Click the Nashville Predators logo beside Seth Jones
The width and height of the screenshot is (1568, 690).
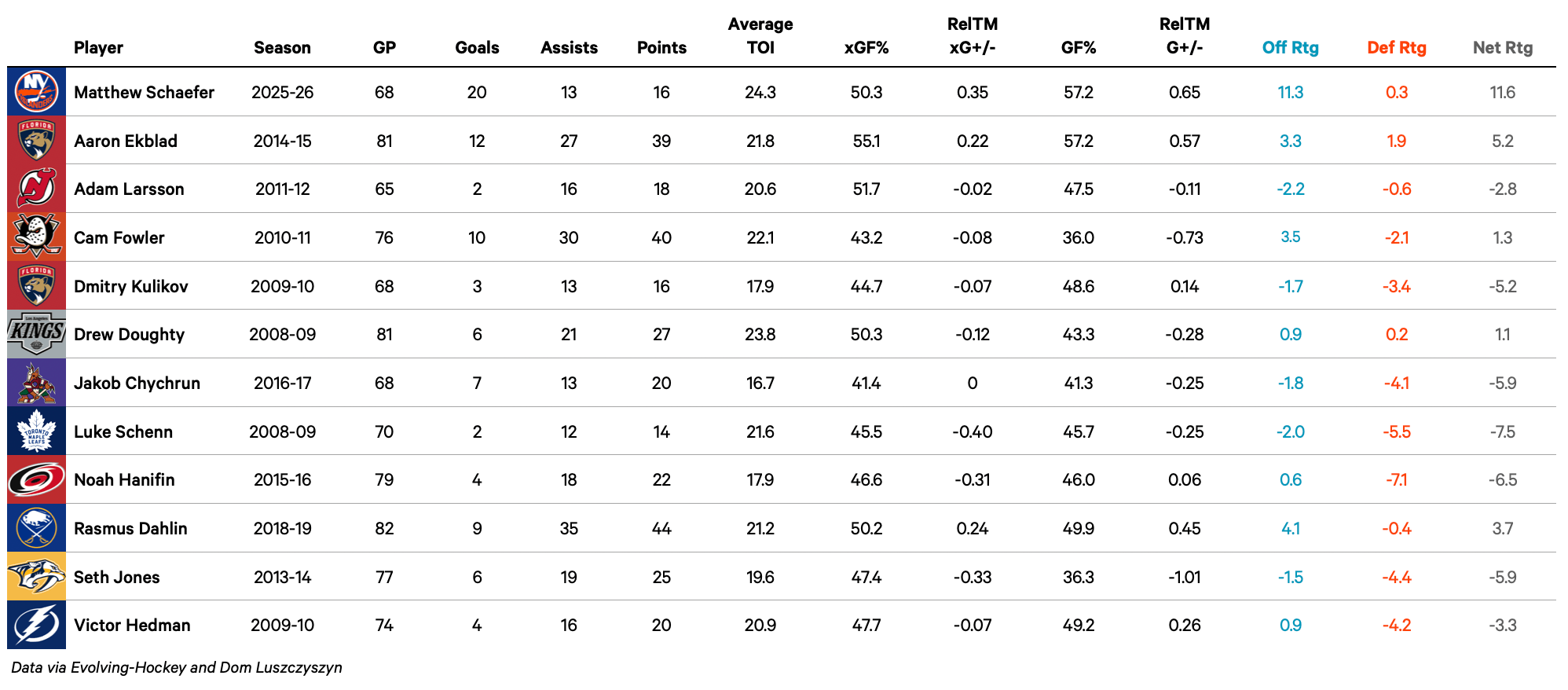pyautogui.click(x=36, y=577)
